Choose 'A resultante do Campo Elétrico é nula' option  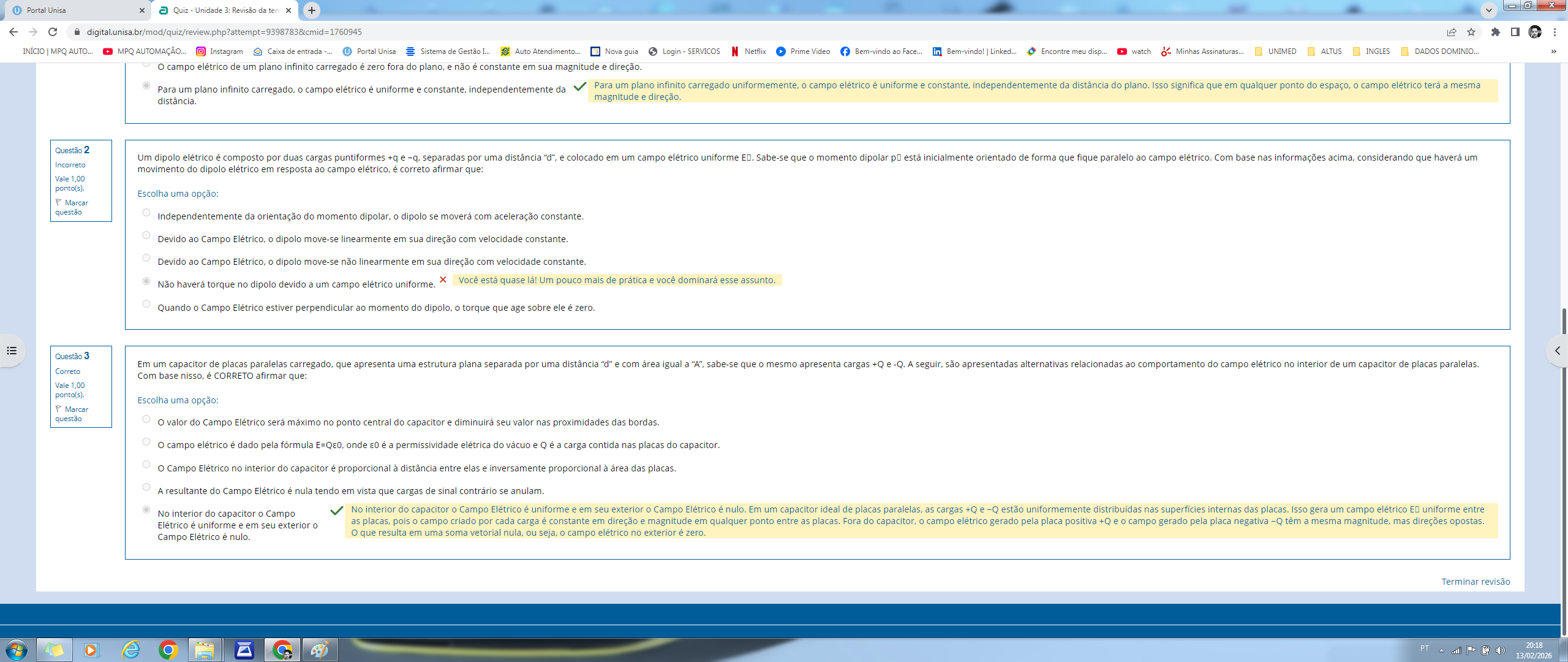click(146, 487)
